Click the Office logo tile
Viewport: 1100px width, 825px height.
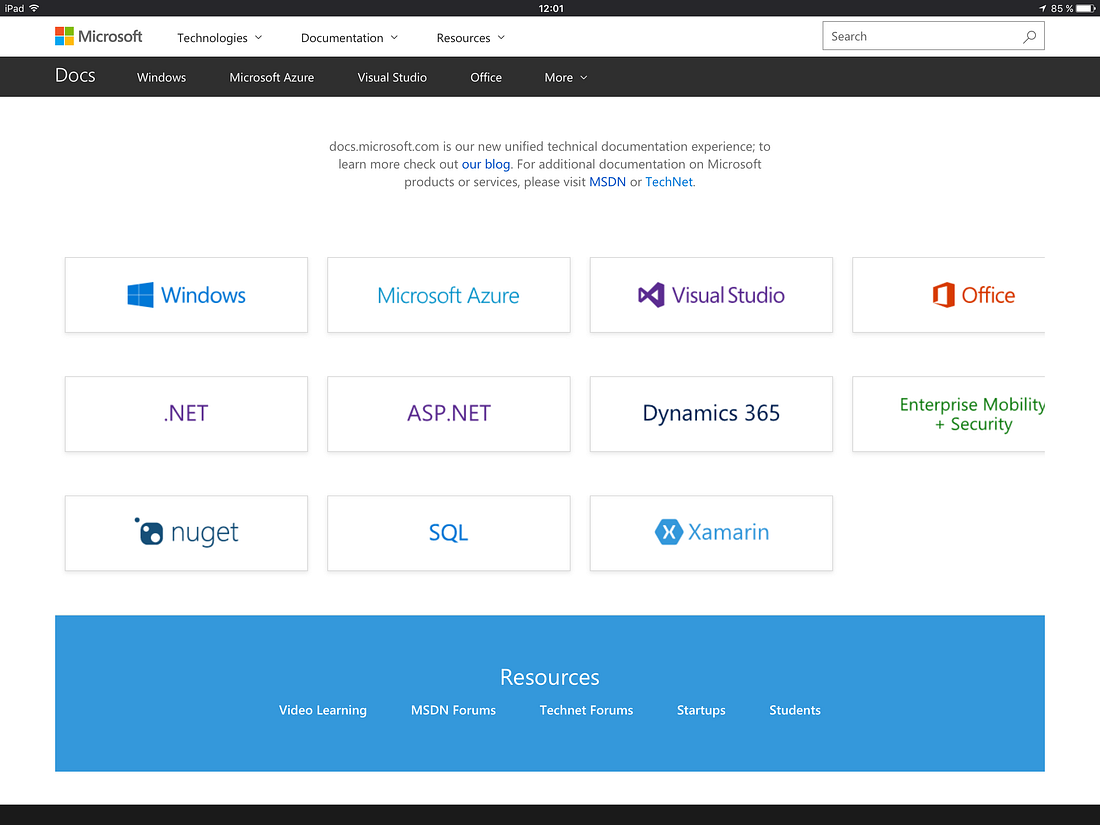(948, 295)
